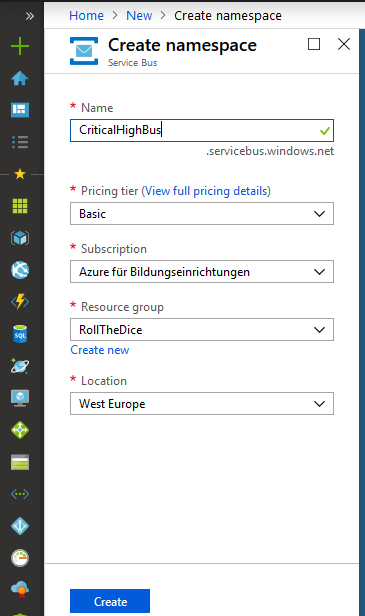This screenshot has height=616, width=365.
Task: Open View full pricing details link
Action: [206, 191]
